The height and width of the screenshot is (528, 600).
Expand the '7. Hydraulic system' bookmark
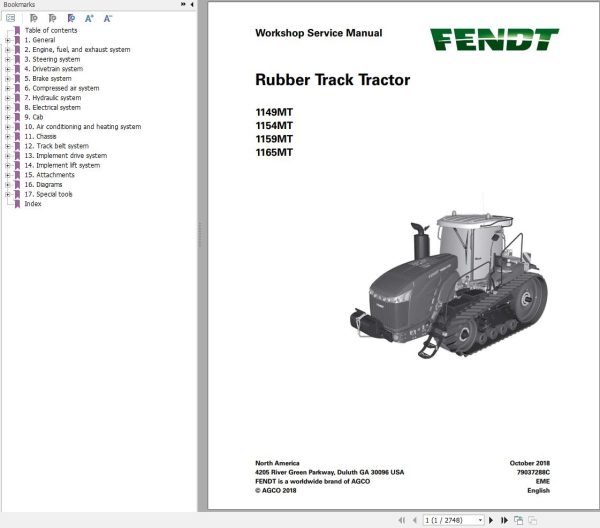pos(8,98)
